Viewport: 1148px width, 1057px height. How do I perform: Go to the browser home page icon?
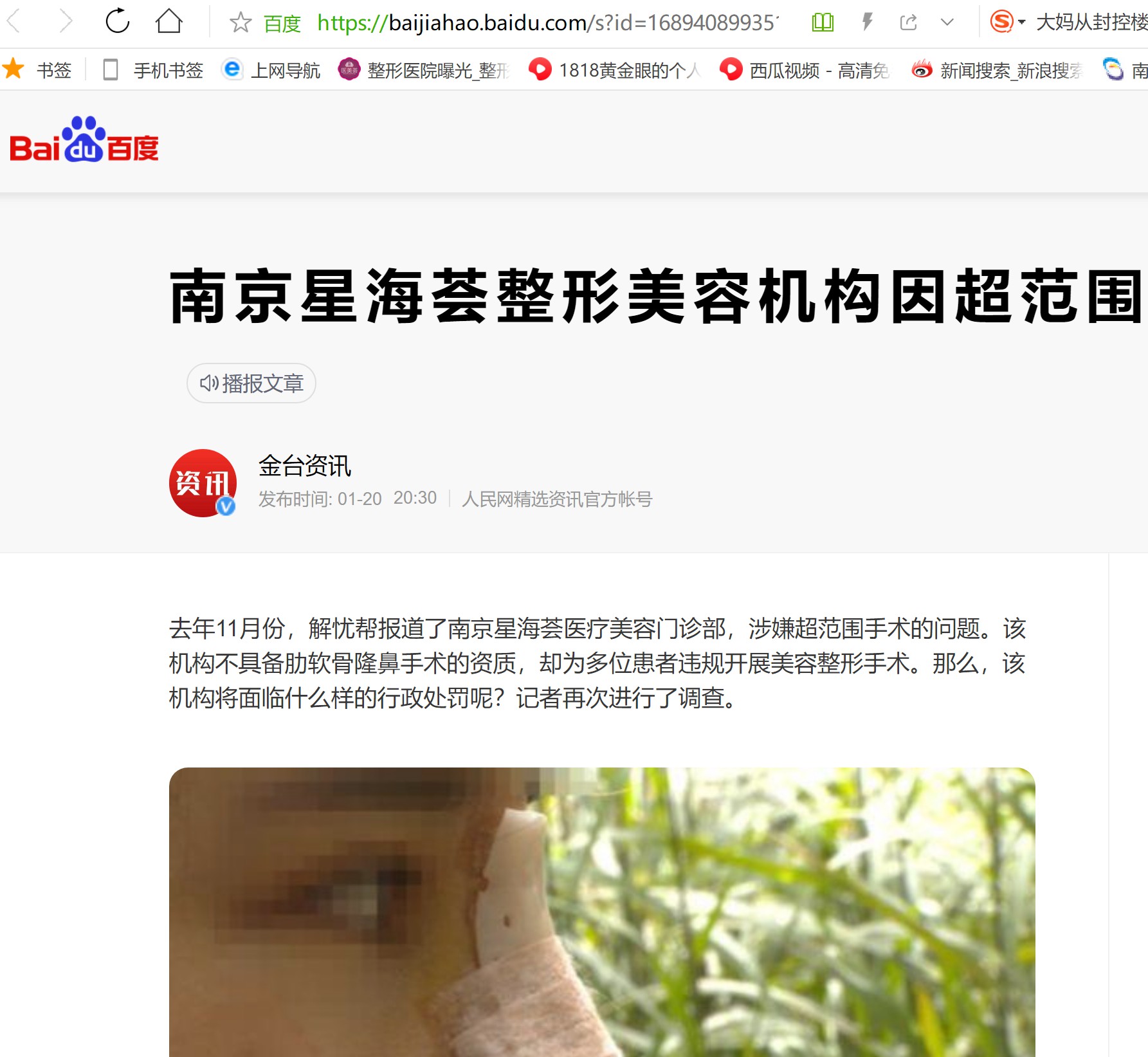click(x=169, y=22)
